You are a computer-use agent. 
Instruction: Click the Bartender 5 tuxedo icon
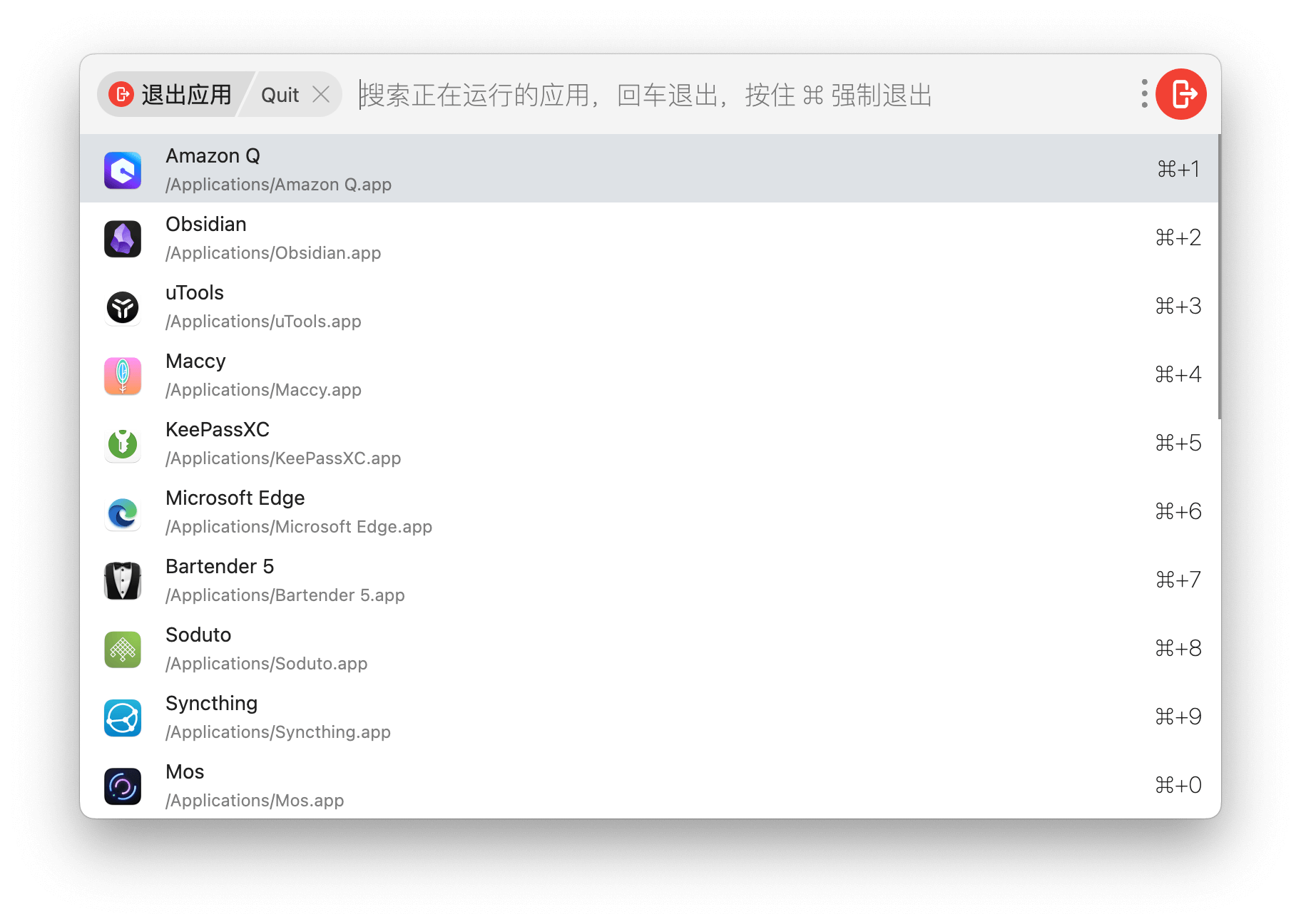click(x=123, y=581)
